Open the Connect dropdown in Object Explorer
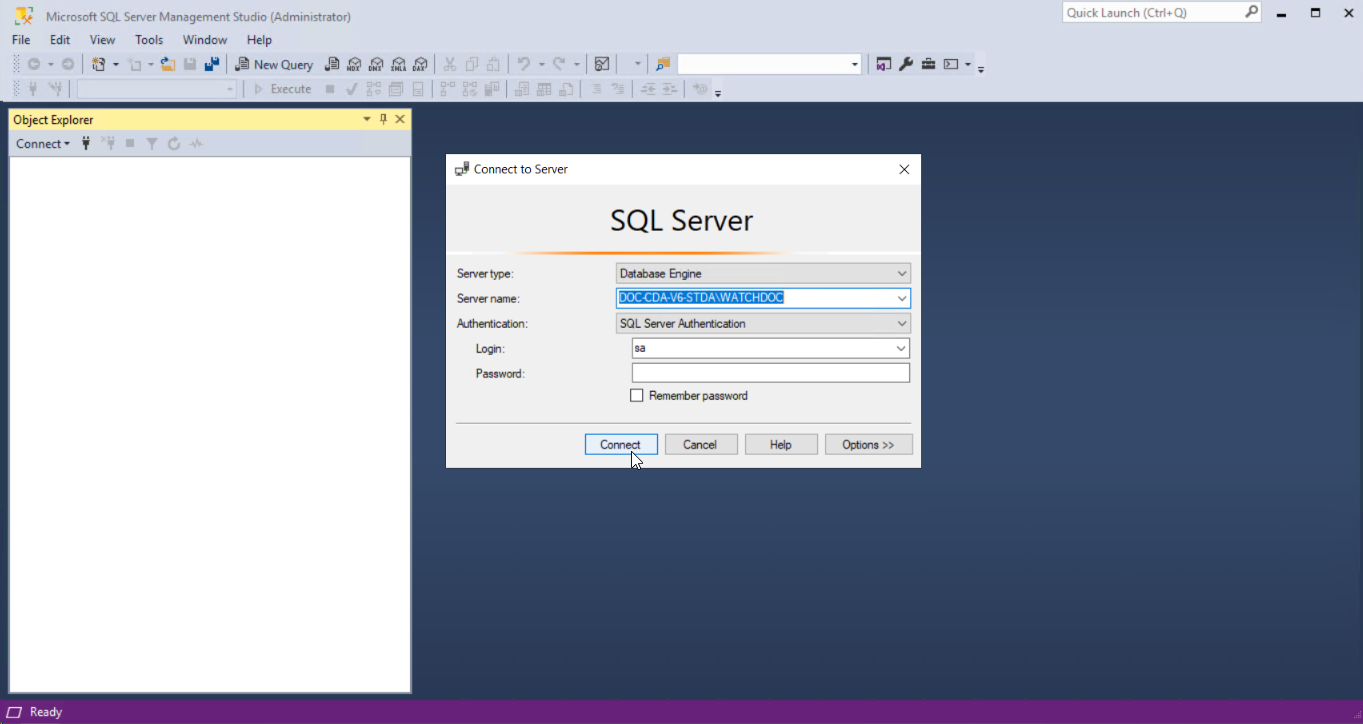The width and height of the screenshot is (1363, 724). tap(43, 144)
